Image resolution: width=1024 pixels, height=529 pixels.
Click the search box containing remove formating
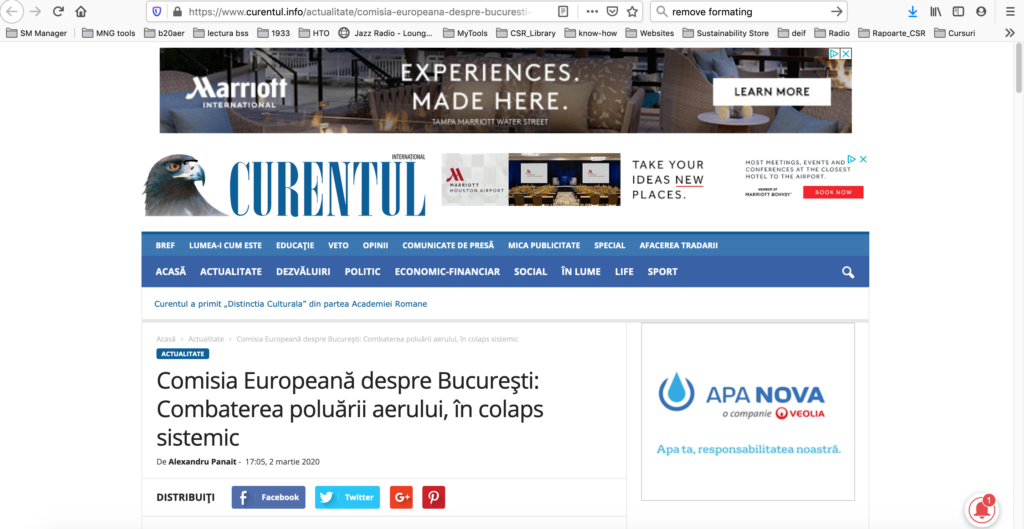[748, 12]
